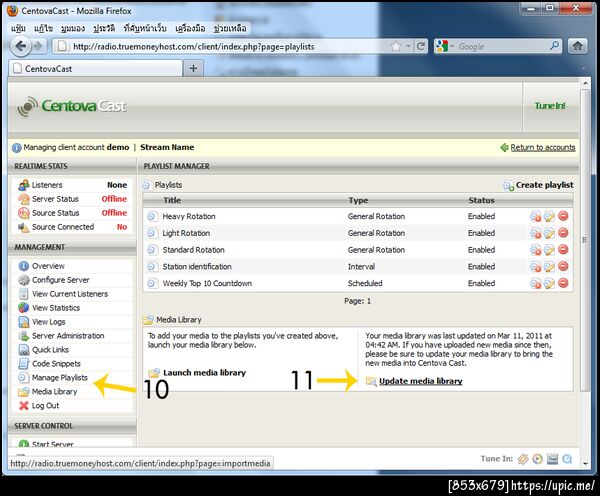This screenshot has height=496, width=600.
Task: Click the vertical page scrollbar
Action: point(585,240)
